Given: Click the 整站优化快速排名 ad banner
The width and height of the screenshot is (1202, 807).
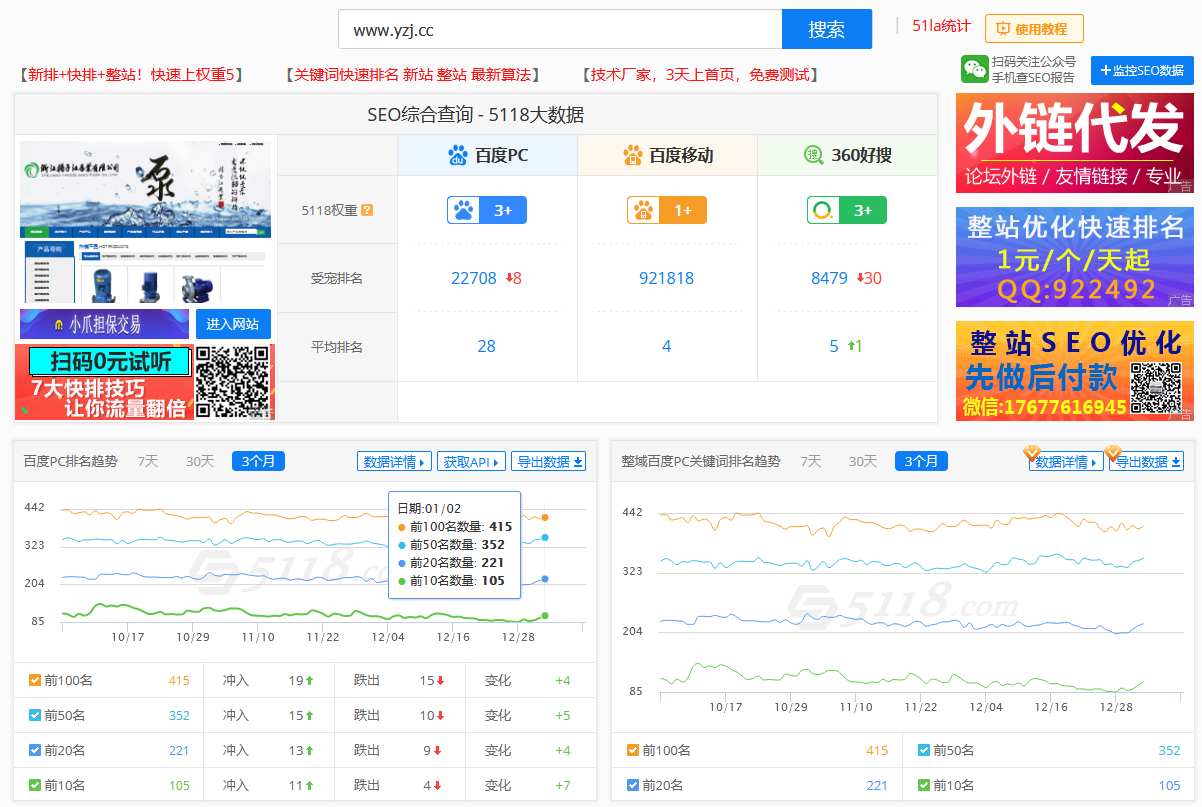Looking at the screenshot, I should (1075, 257).
